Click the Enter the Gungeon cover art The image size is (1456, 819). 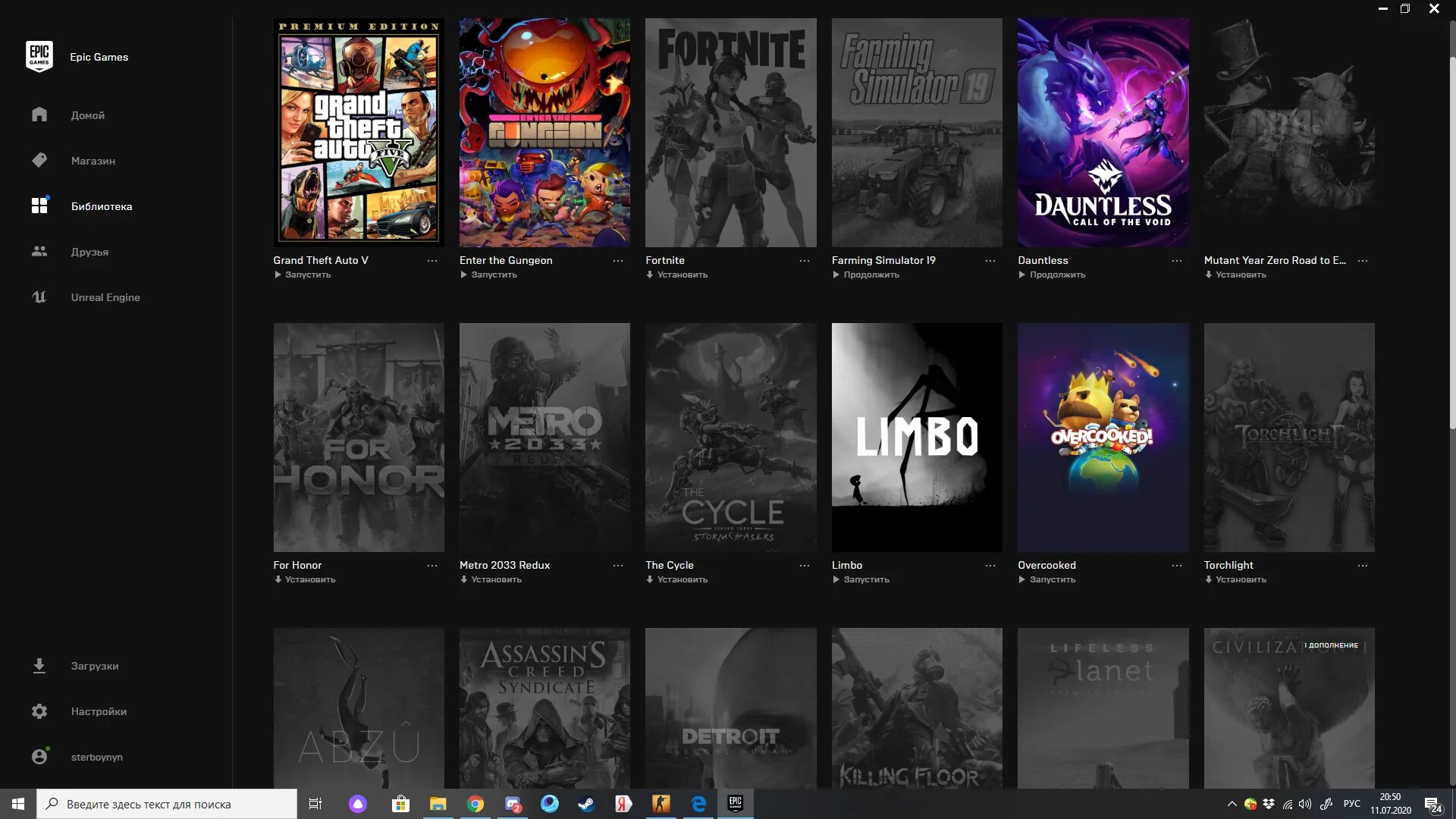tap(544, 133)
